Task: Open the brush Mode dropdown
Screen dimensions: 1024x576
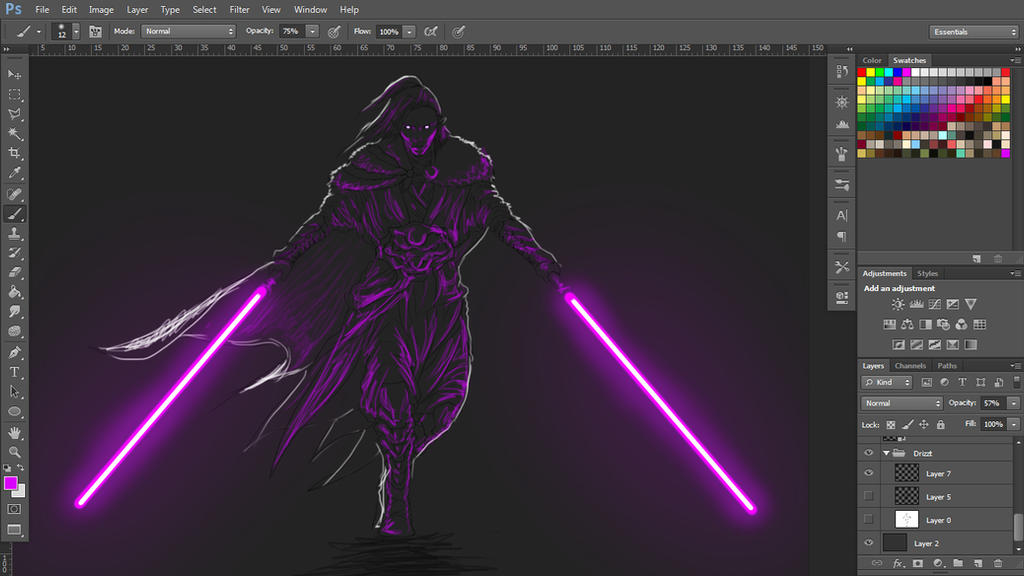Action: click(x=188, y=31)
